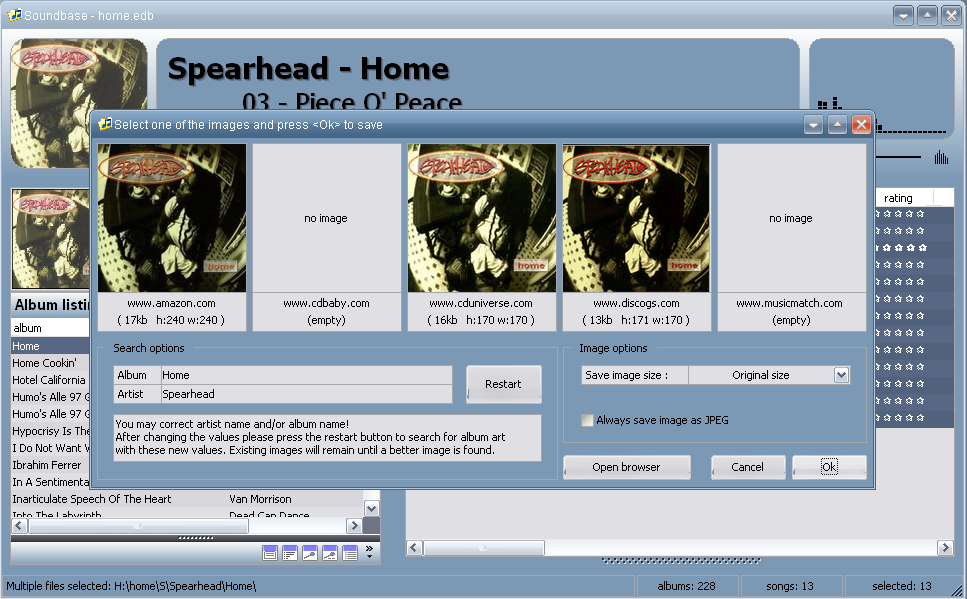The height and width of the screenshot is (599, 967).
Task: Select the discogs.com album cover image
Action: 636,218
